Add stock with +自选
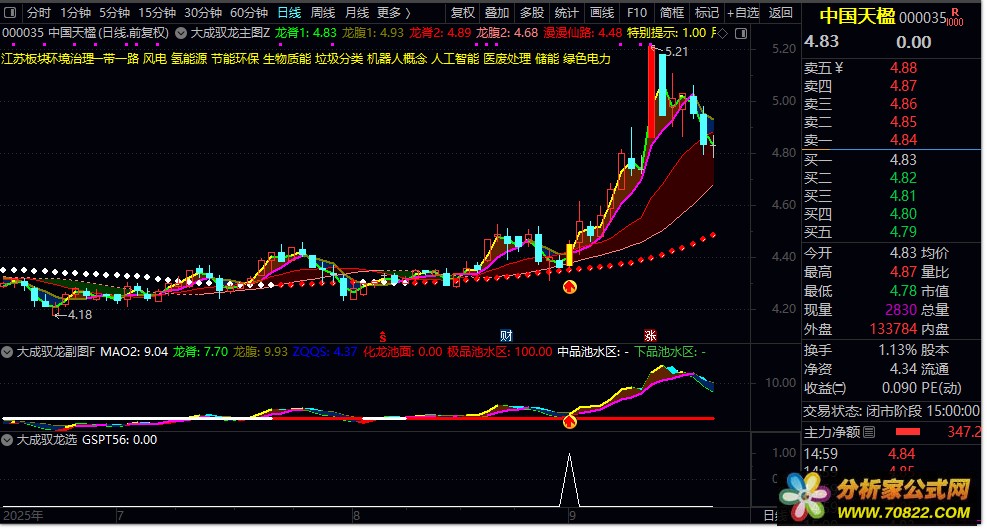Screen dimensions: 987x529 (x=743, y=12)
